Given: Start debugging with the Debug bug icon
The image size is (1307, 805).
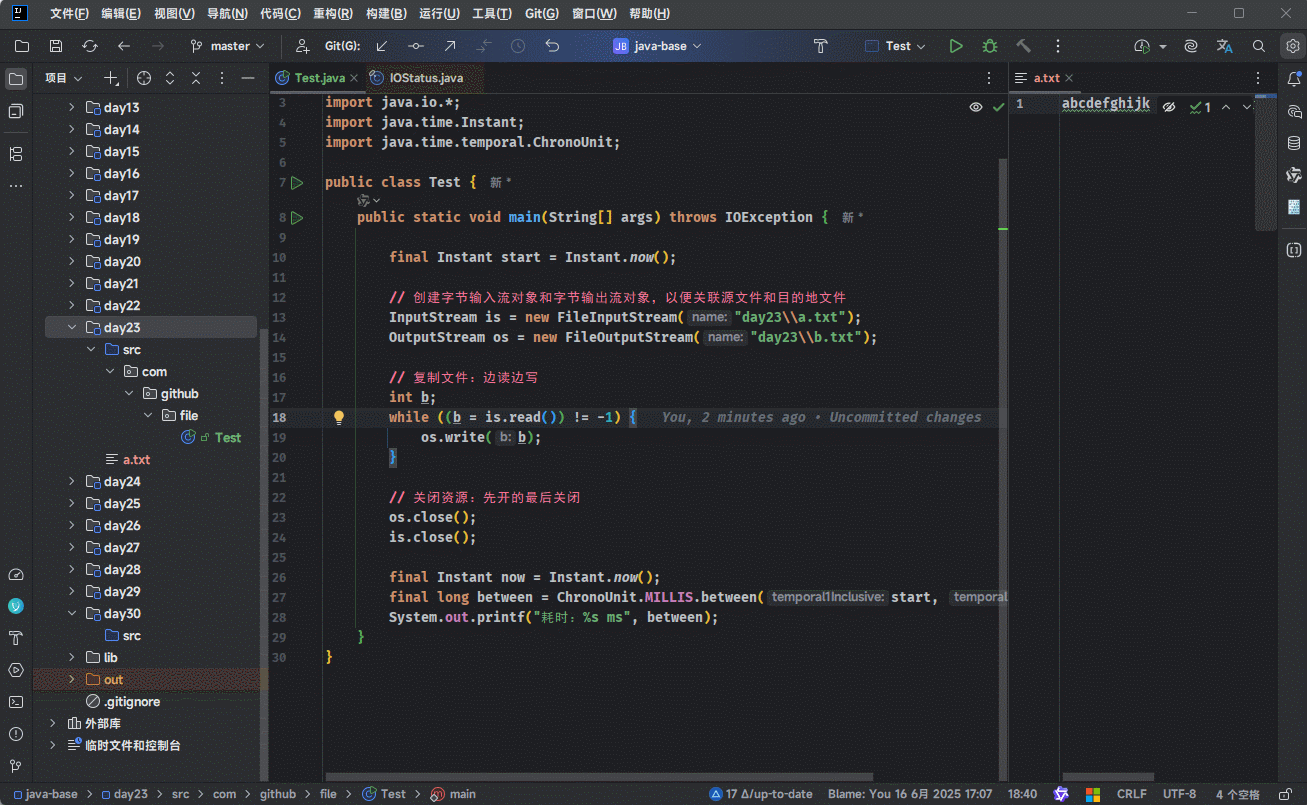Looking at the screenshot, I should click(x=990, y=46).
